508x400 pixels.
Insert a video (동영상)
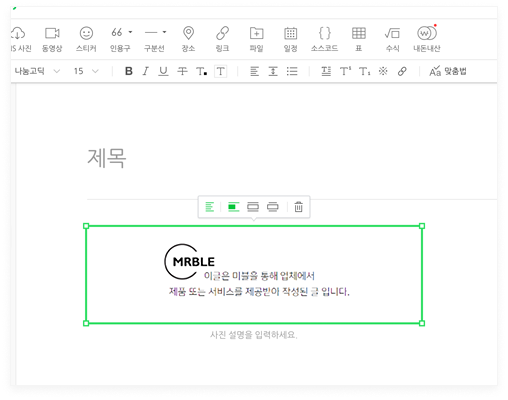pos(52,39)
